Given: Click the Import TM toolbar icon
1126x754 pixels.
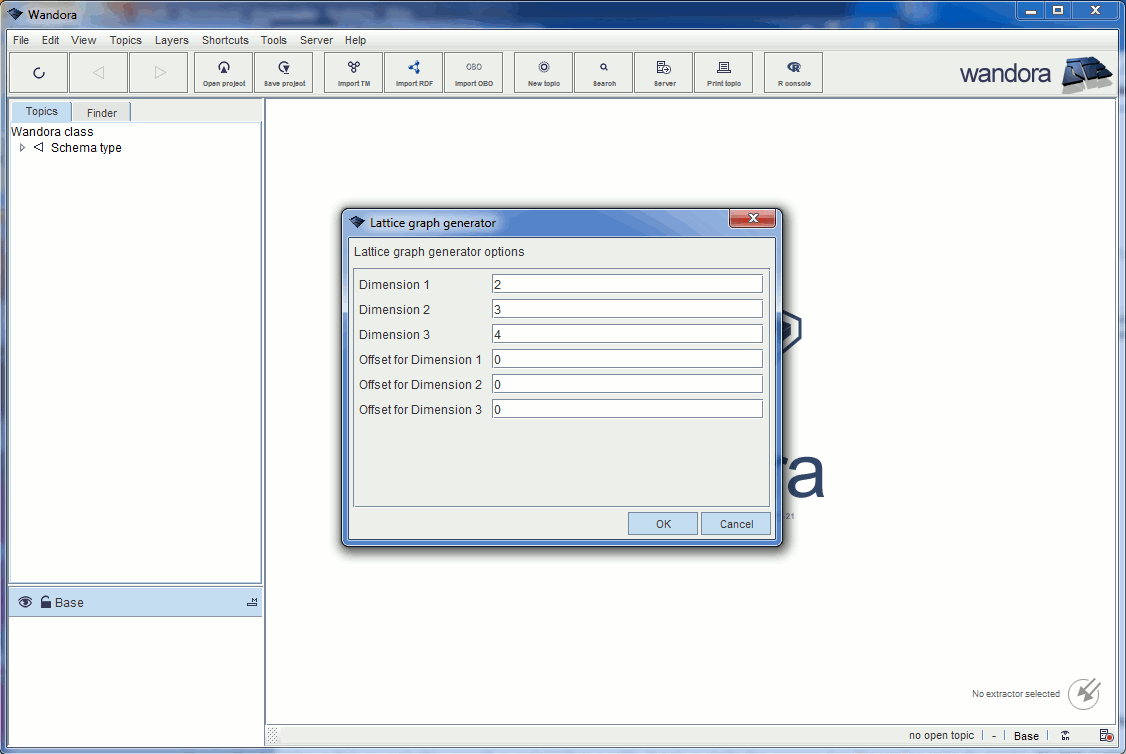Looking at the screenshot, I should click(354, 72).
